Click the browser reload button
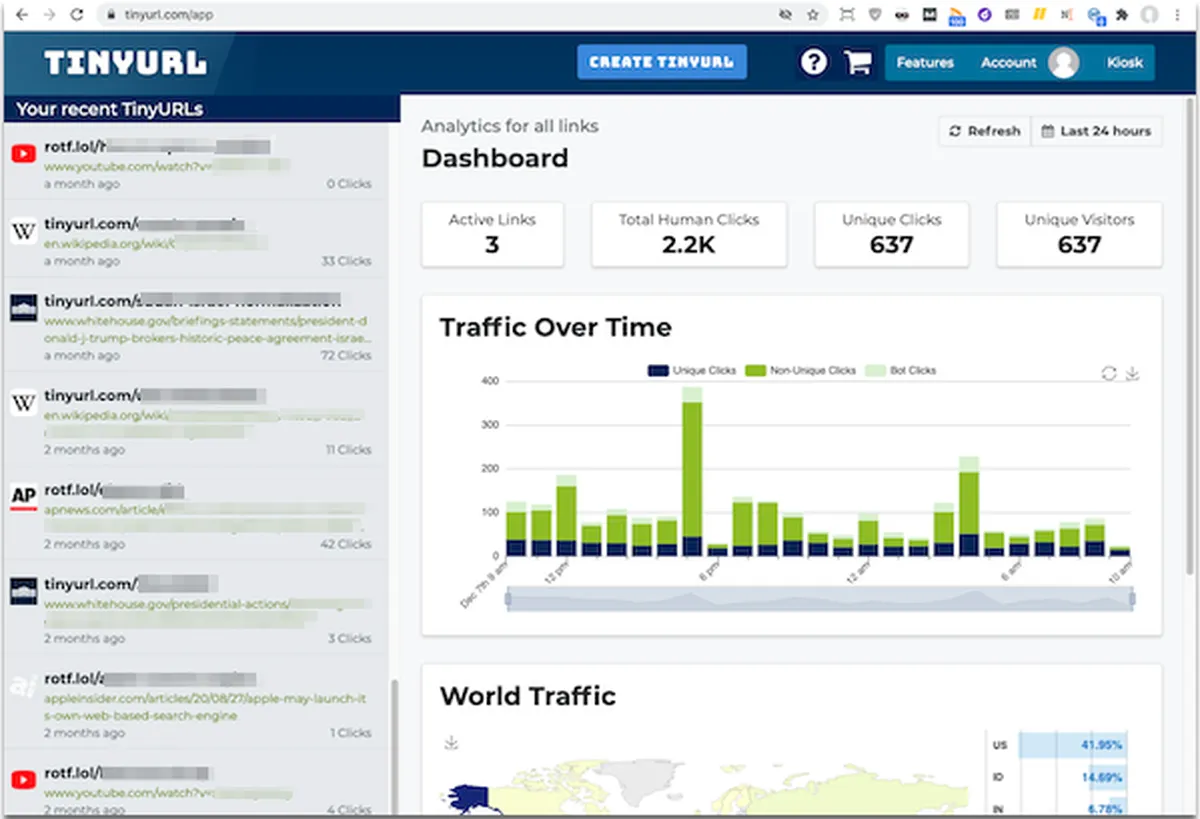The height and width of the screenshot is (819, 1200). pos(77,15)
